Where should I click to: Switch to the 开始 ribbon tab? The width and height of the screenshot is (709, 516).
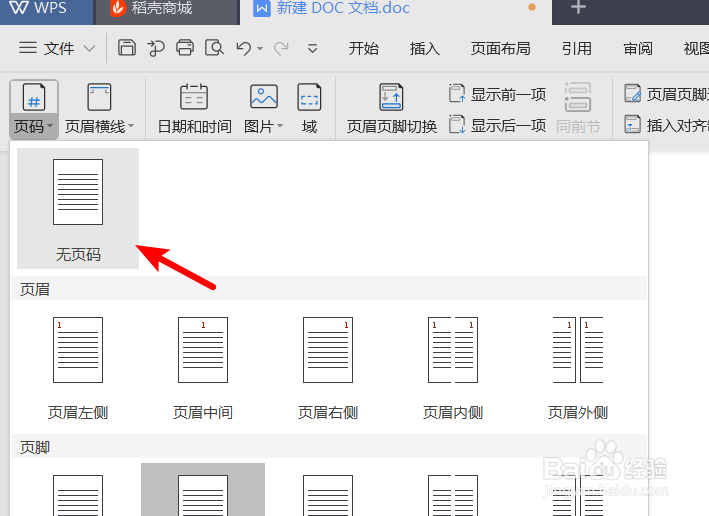(364, 48)
